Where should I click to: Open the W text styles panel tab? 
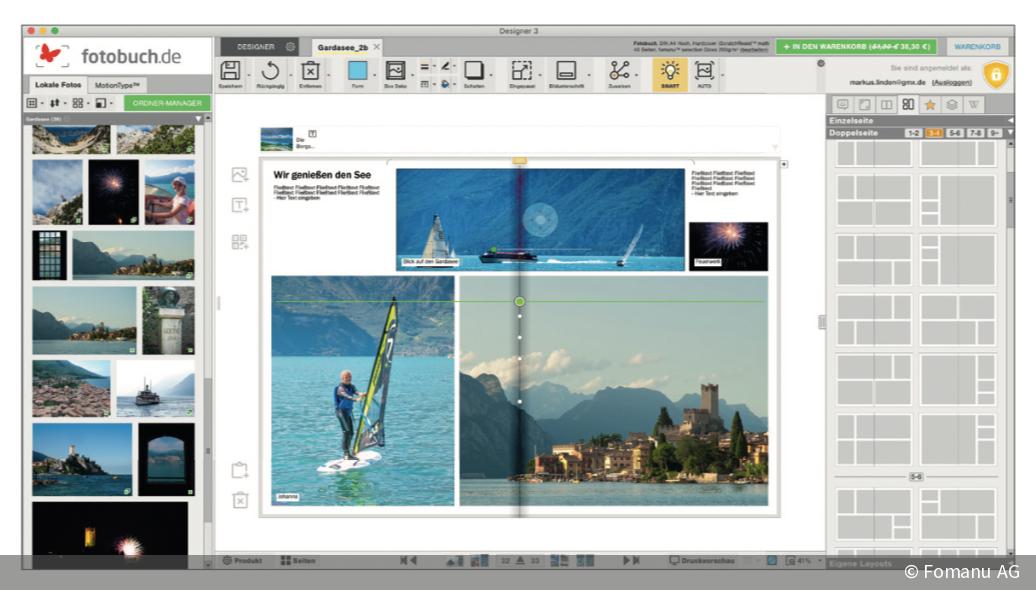point(973,104)
